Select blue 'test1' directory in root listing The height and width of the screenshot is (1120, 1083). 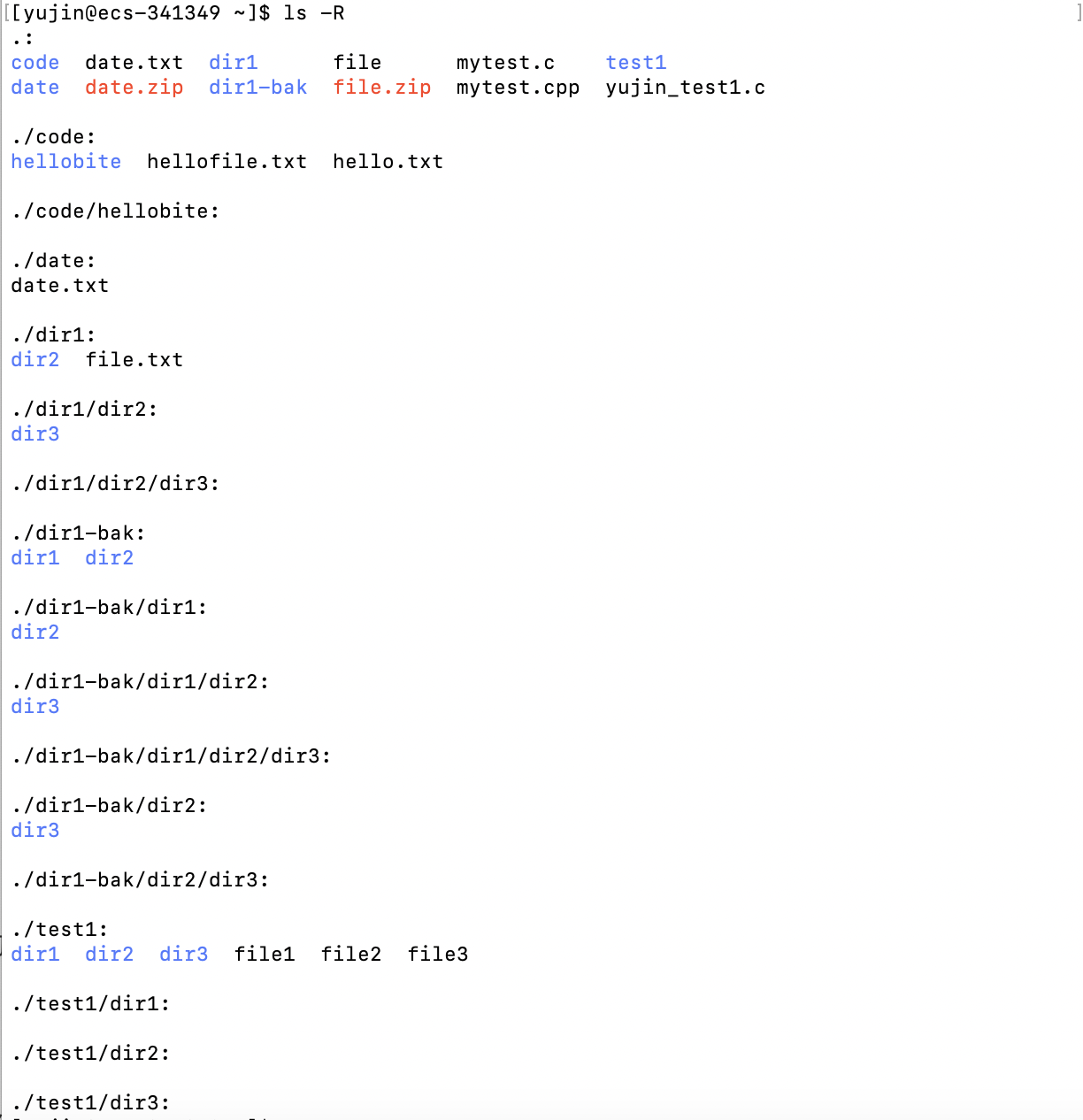(636, 63)
